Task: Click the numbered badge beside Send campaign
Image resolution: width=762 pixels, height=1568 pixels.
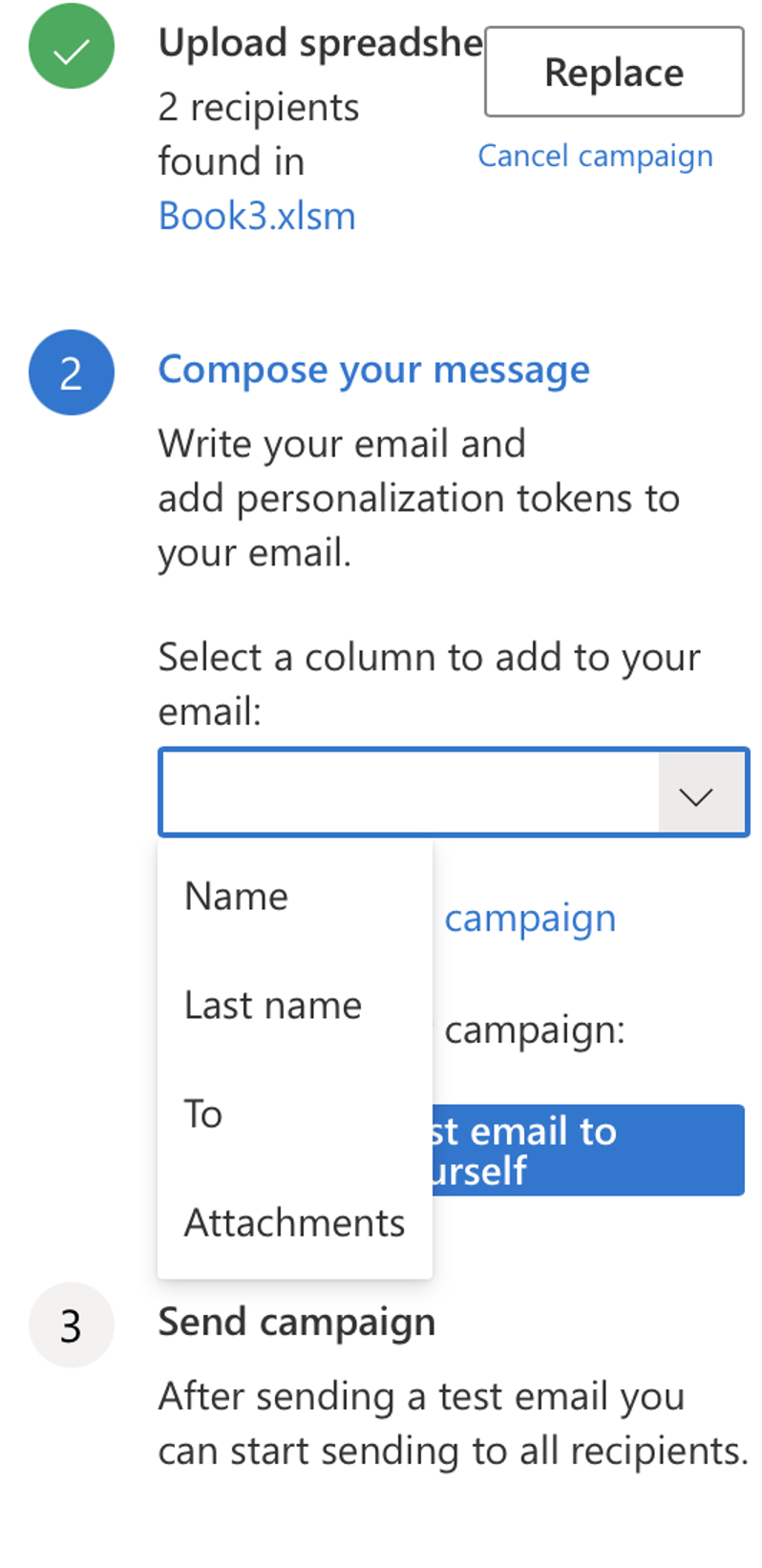Action: (x=71, y=1324)
